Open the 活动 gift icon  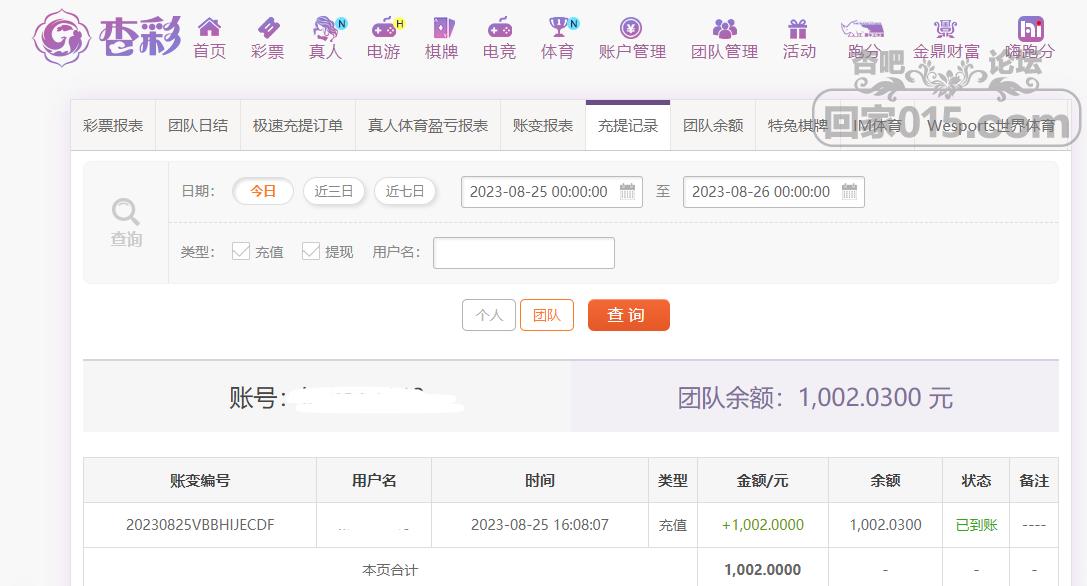coord(798,28)
